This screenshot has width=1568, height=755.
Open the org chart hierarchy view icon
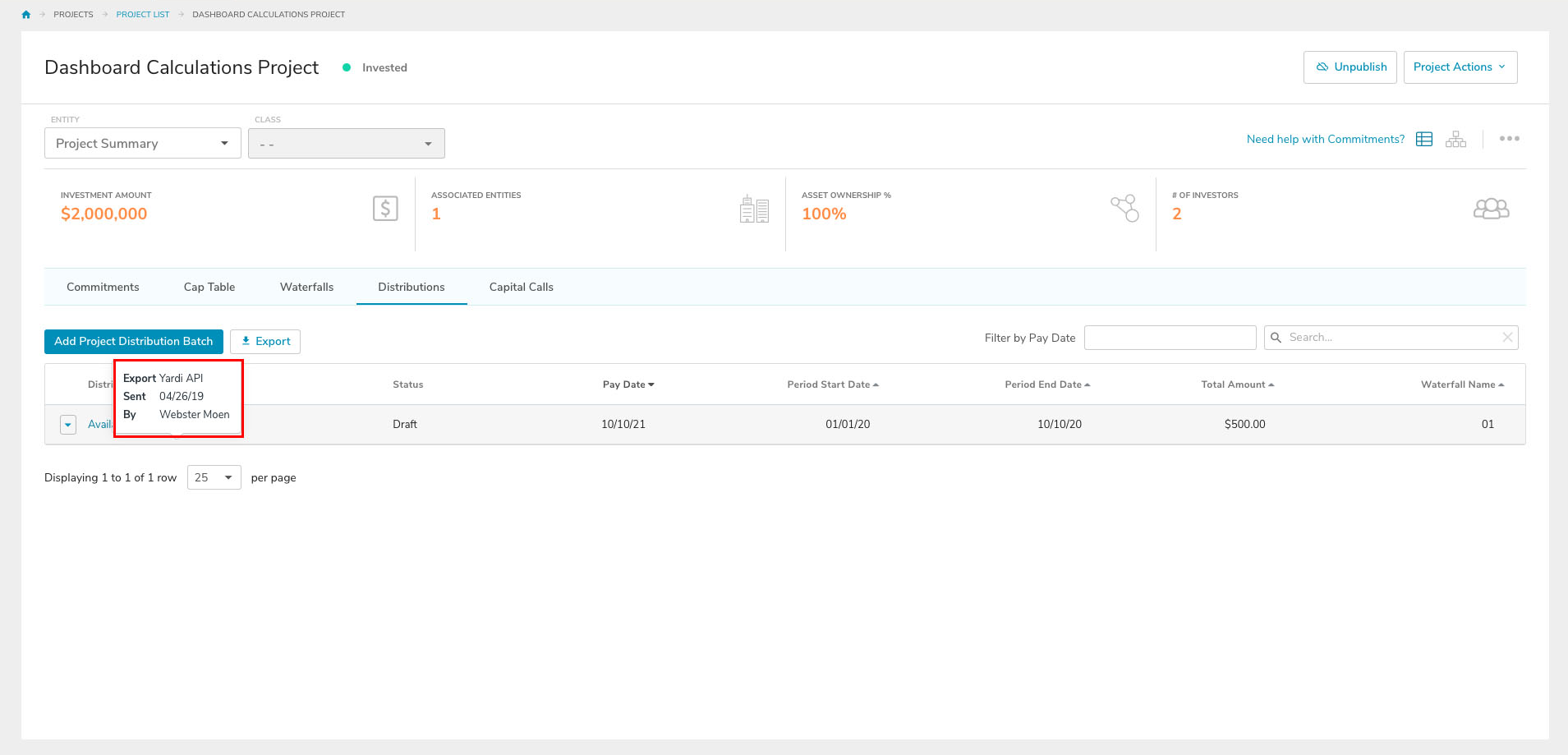point(1455,139)
